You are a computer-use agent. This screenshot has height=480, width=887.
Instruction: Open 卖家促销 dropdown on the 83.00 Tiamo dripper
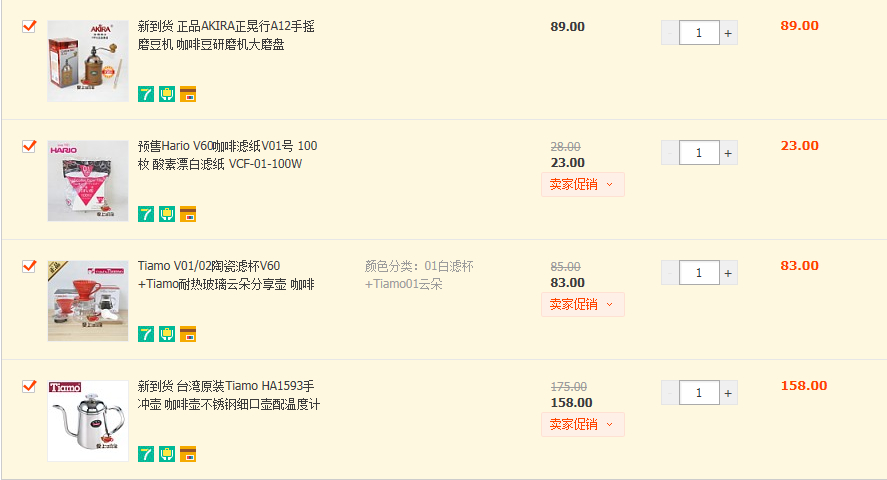click(582, 304)
